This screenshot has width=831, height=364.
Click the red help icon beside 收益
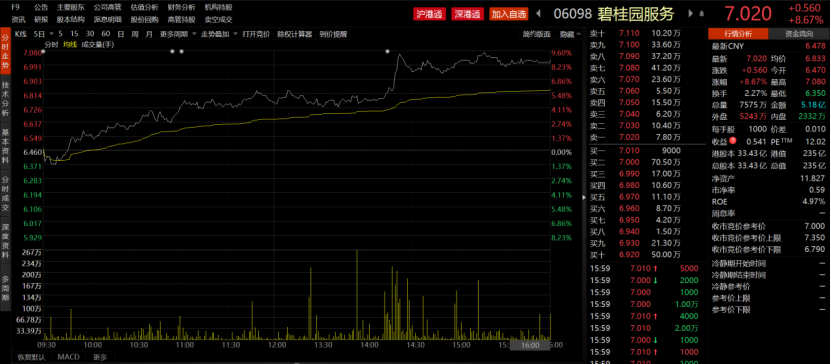732,141
